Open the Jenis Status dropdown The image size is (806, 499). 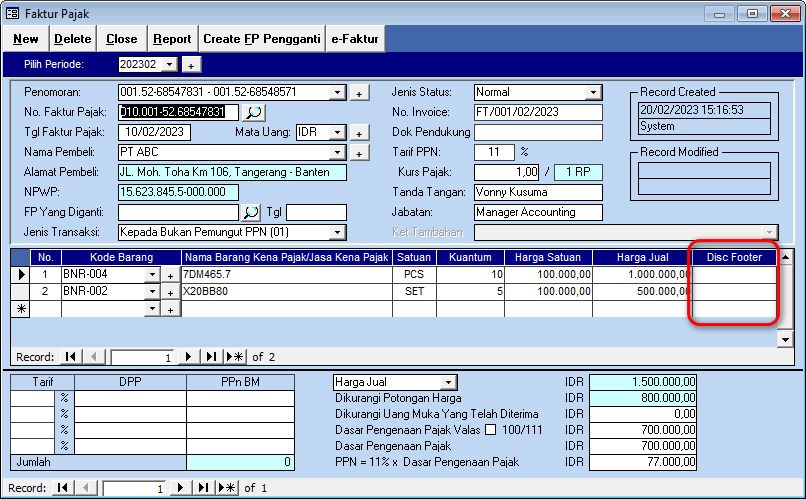click(x=594, y=92)
